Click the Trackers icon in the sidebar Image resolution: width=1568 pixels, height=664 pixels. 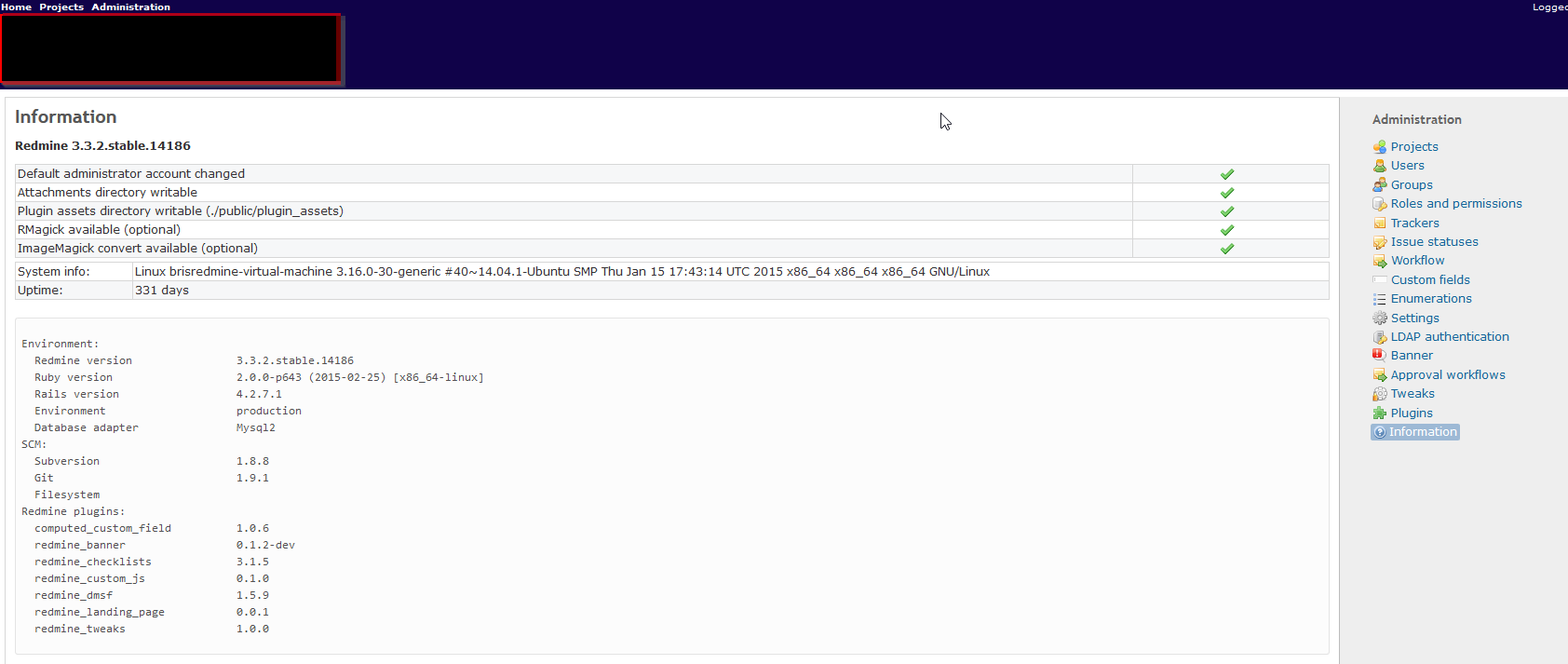coord(1380,224)
